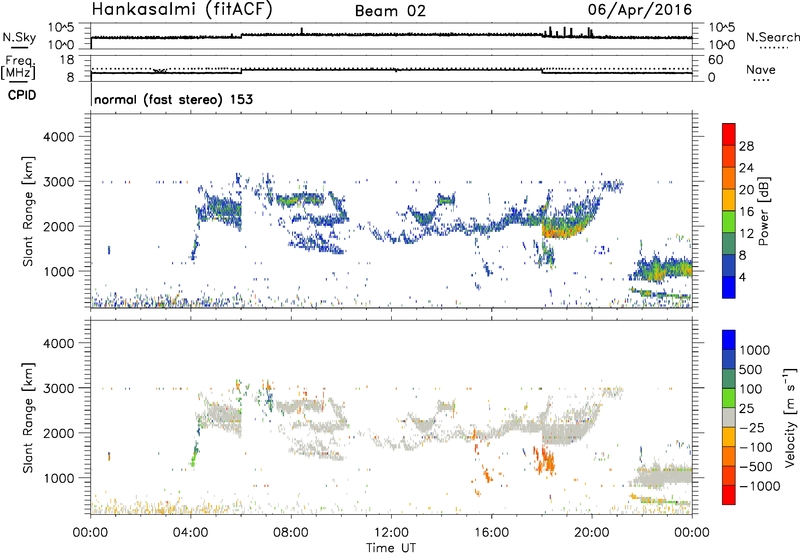This screenshot has height=554, width=800.
Task: Click the blue top of velocity colorbar
Action: coord(729,340)
